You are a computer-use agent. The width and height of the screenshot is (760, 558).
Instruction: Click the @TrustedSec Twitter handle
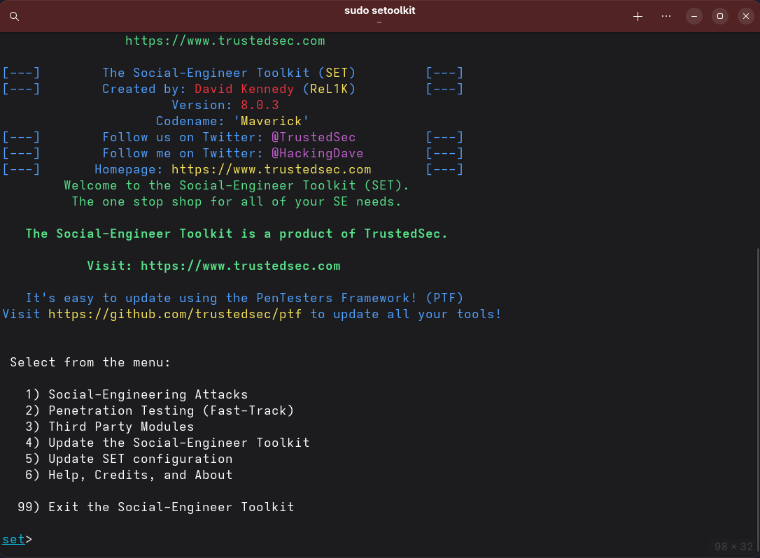(x=314, y=137)
